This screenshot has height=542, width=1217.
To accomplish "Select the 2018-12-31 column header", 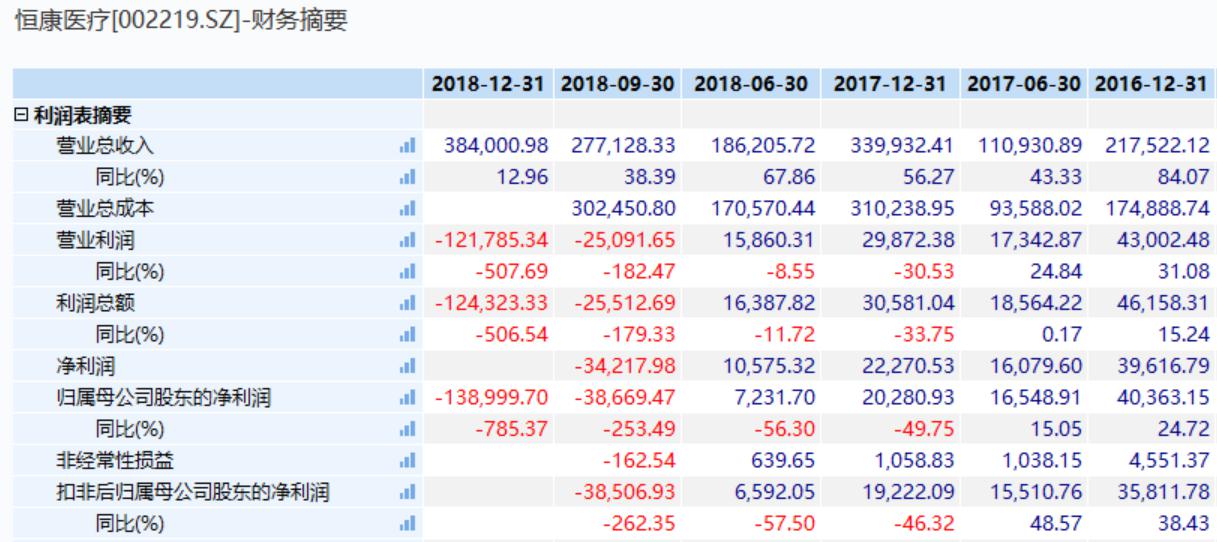I will coord(490,84).
